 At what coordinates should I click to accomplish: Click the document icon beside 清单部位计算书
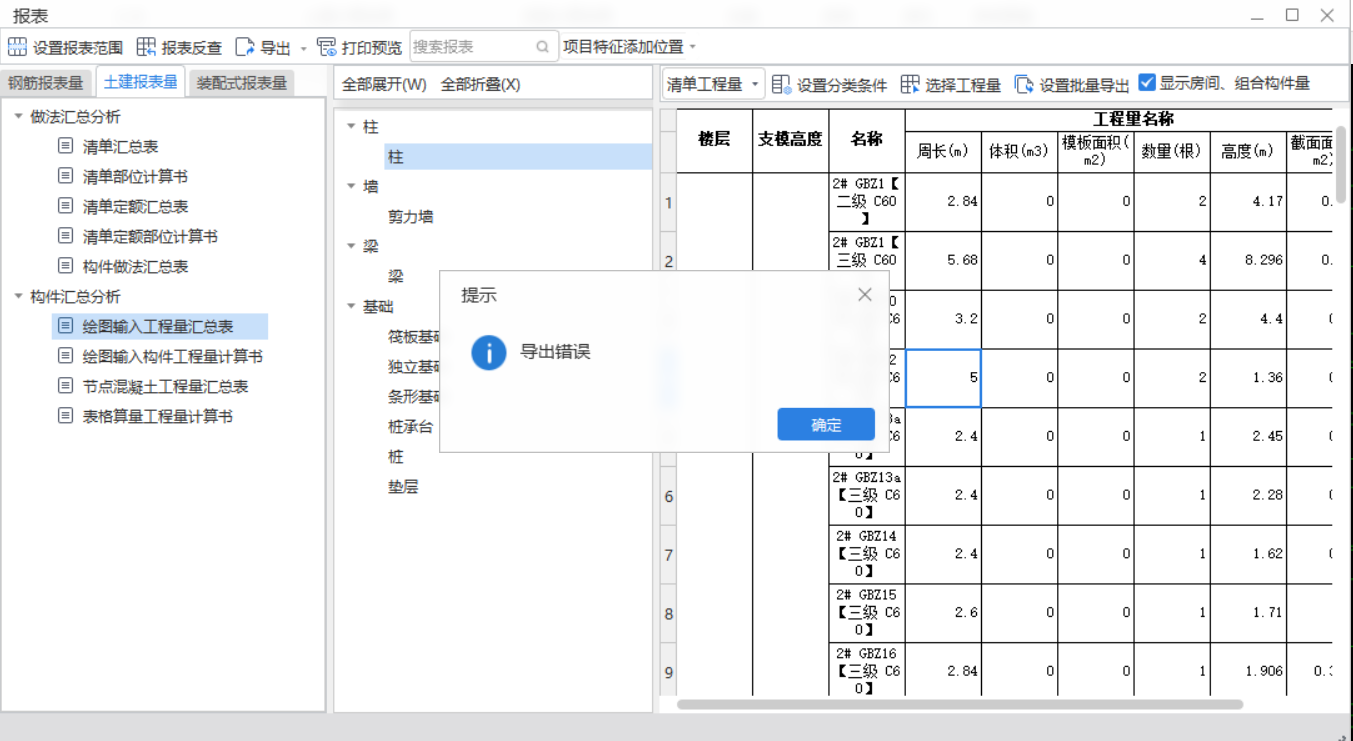pos(66,176)
